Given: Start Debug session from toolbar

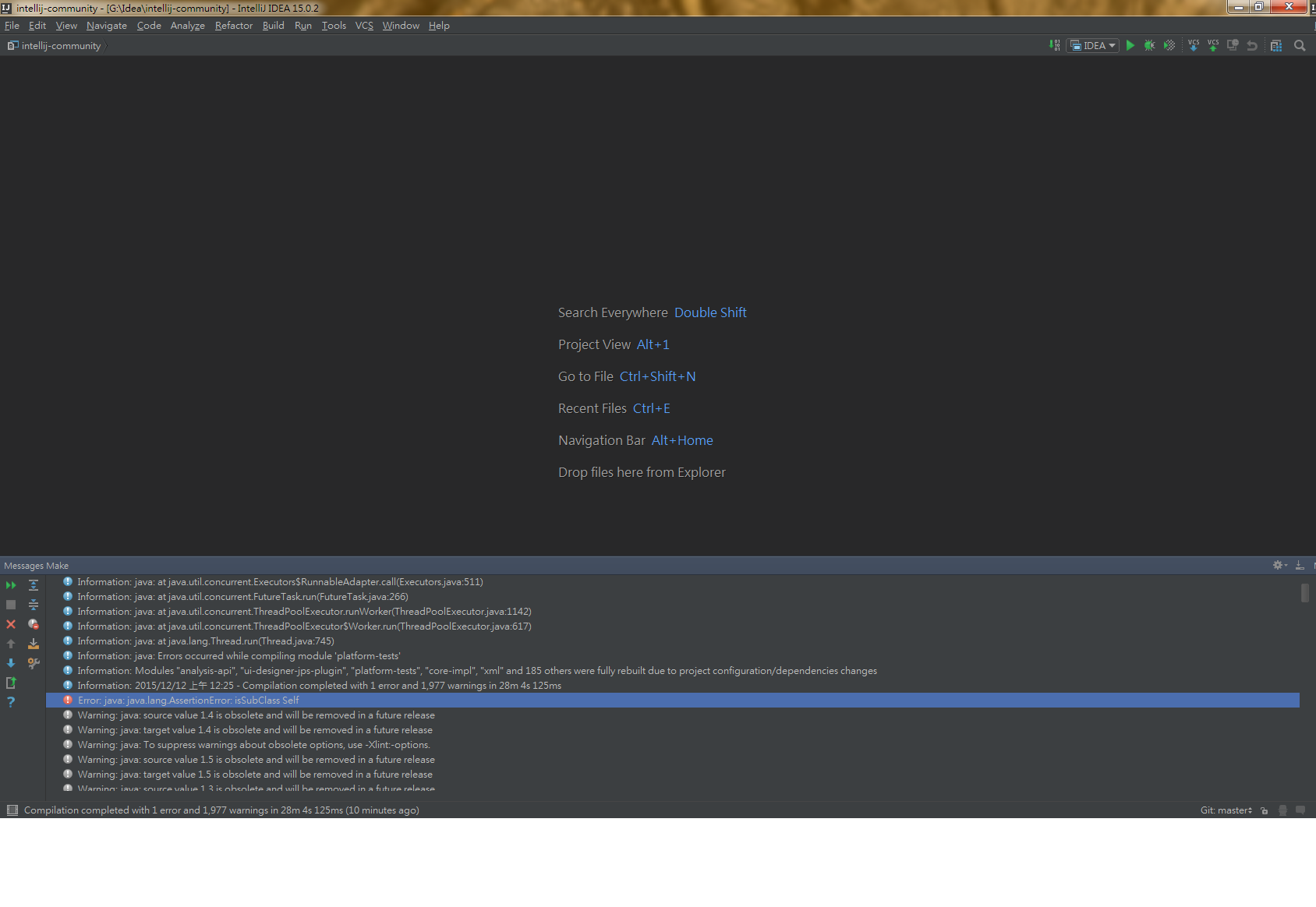Looking at the screenshot, I should [1149, 44].
